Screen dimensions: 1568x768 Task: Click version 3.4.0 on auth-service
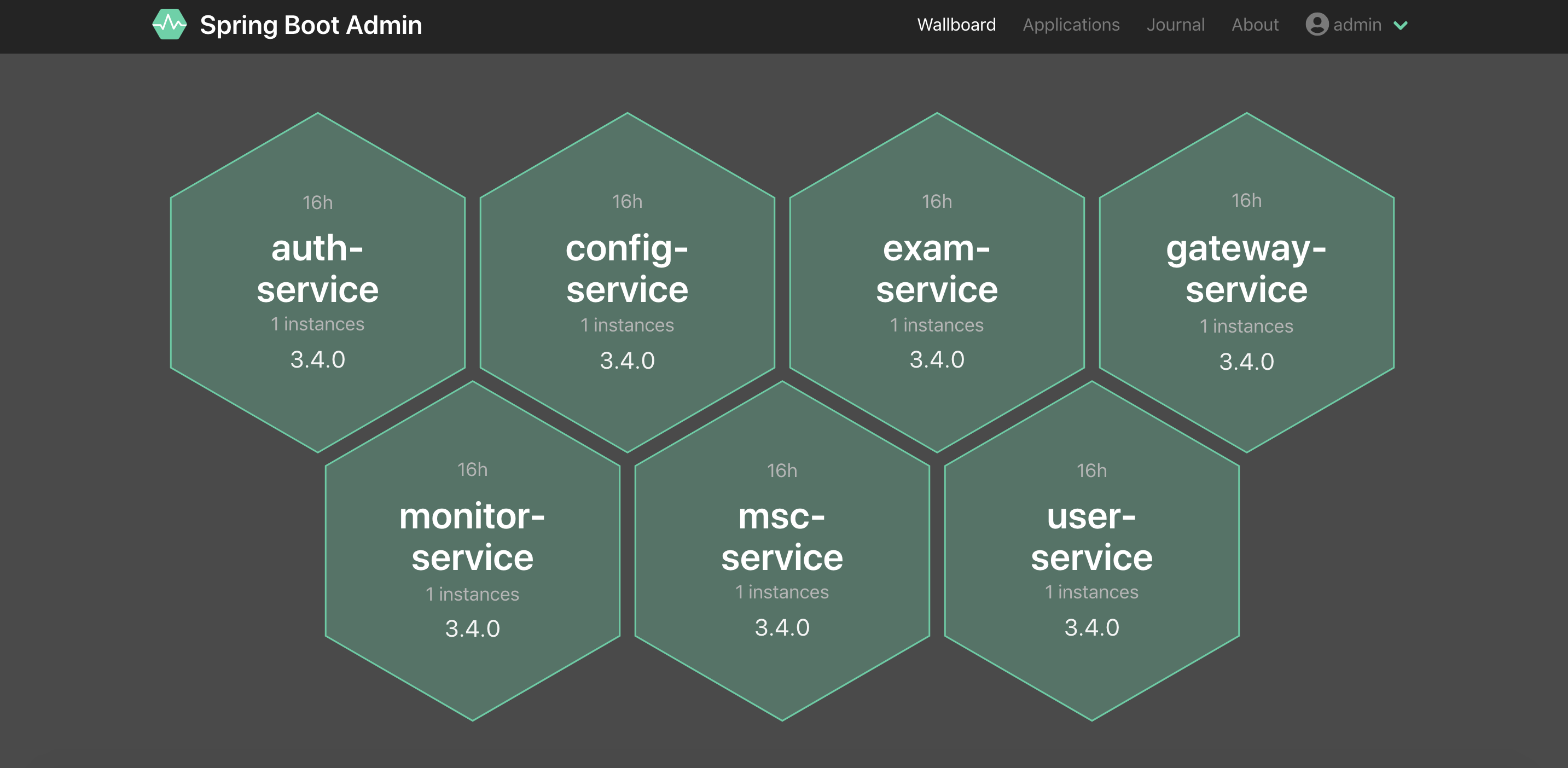coord(318,359)
